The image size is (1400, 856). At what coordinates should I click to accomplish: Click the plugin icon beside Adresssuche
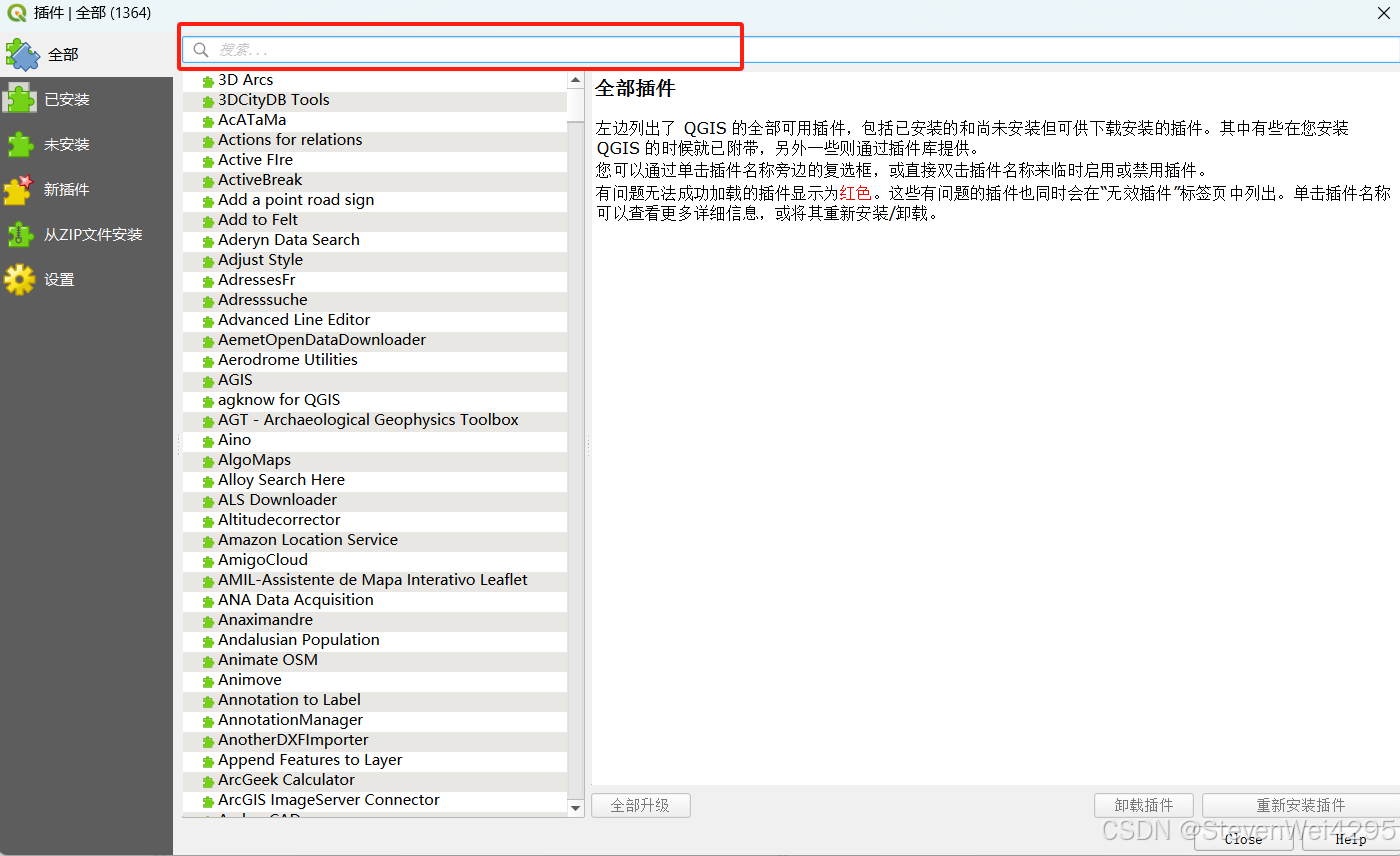[208, 302]
